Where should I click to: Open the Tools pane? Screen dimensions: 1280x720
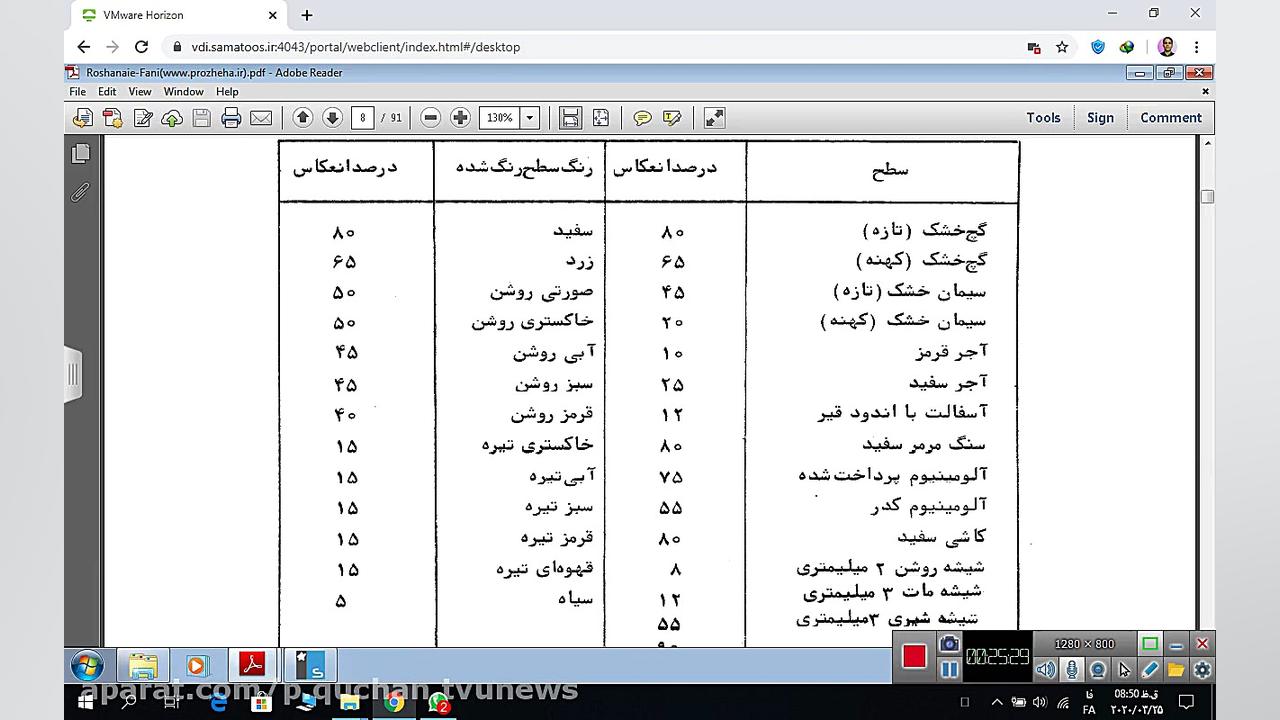(1043, 118)
